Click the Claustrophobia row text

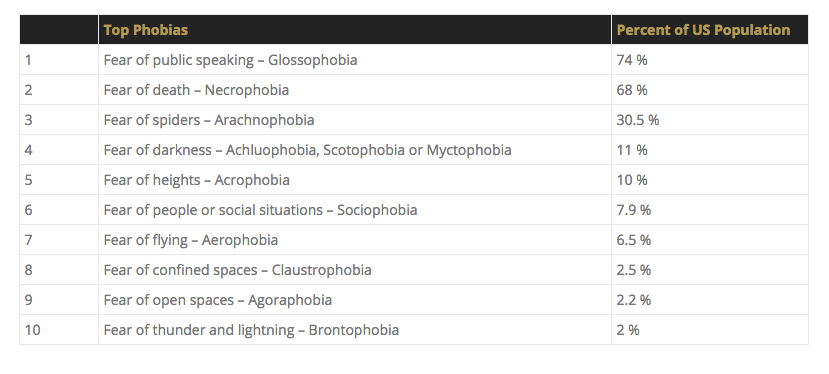(237, 270)
